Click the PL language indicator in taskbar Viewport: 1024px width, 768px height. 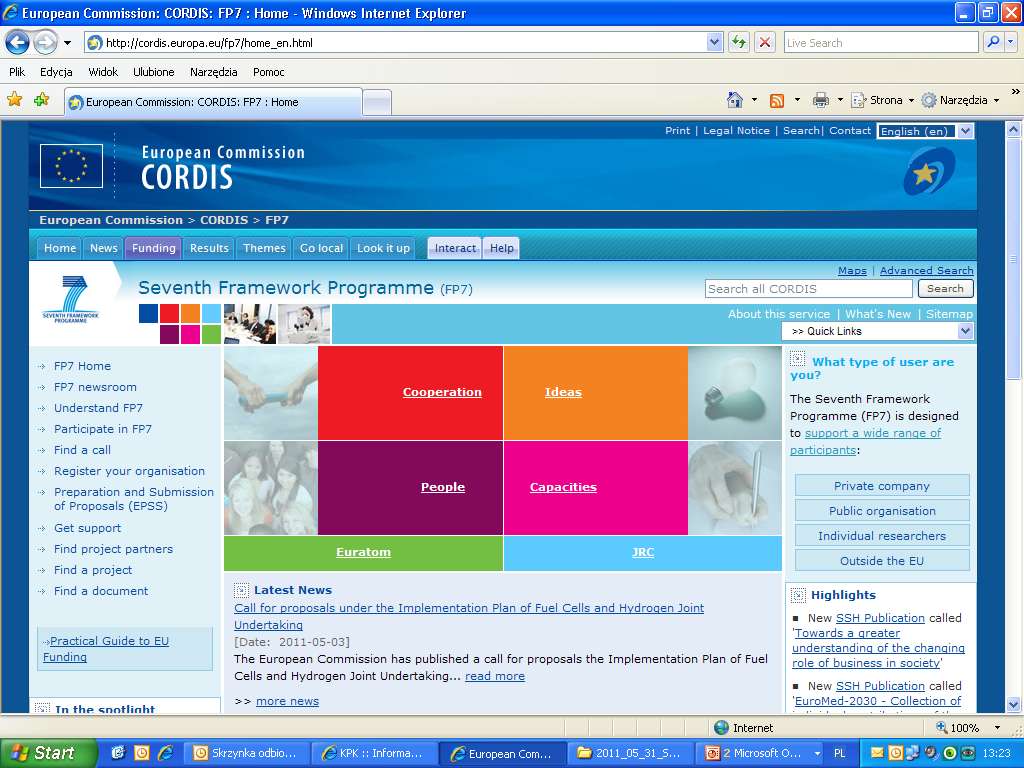tap(840, 753)
